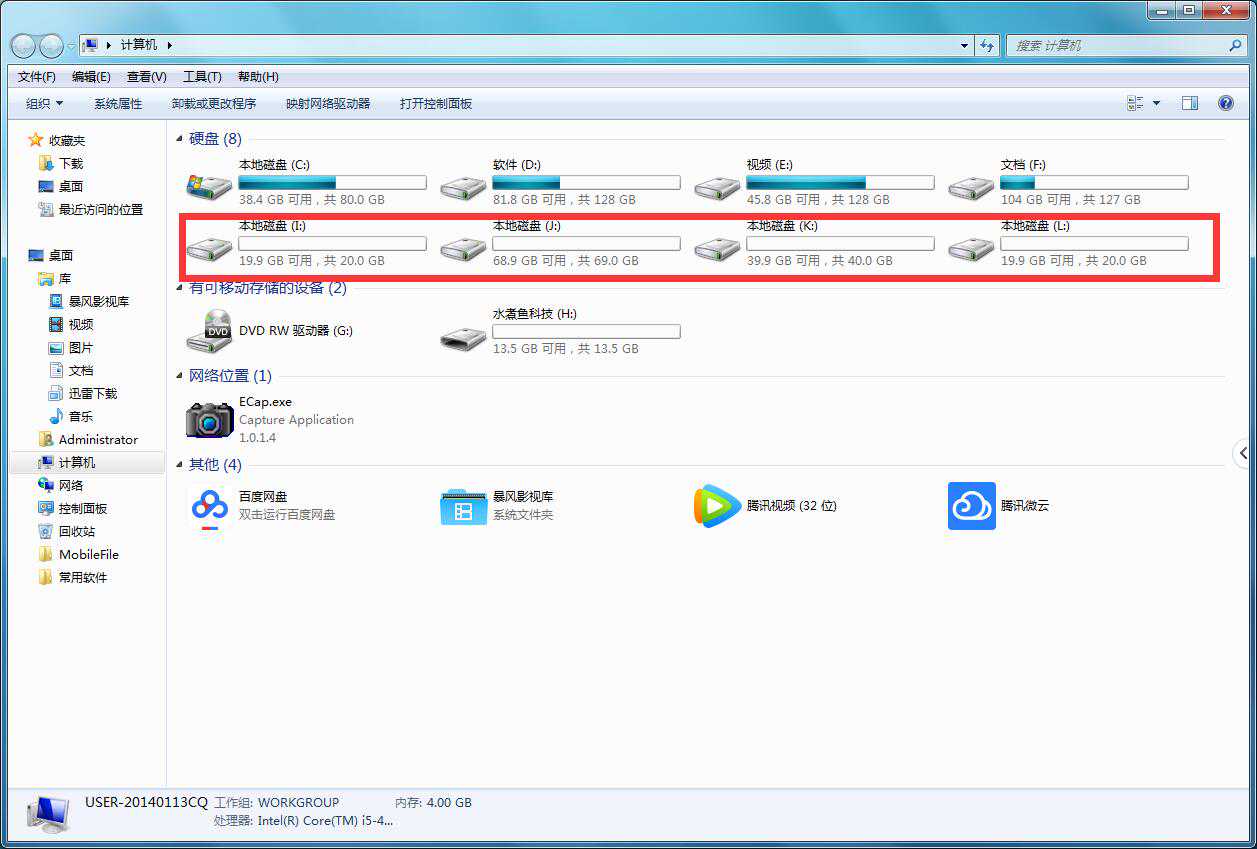Select 回收站 in the navigation pane
1257x849 pixels.
pyautogui.click(x=77, y=531)
